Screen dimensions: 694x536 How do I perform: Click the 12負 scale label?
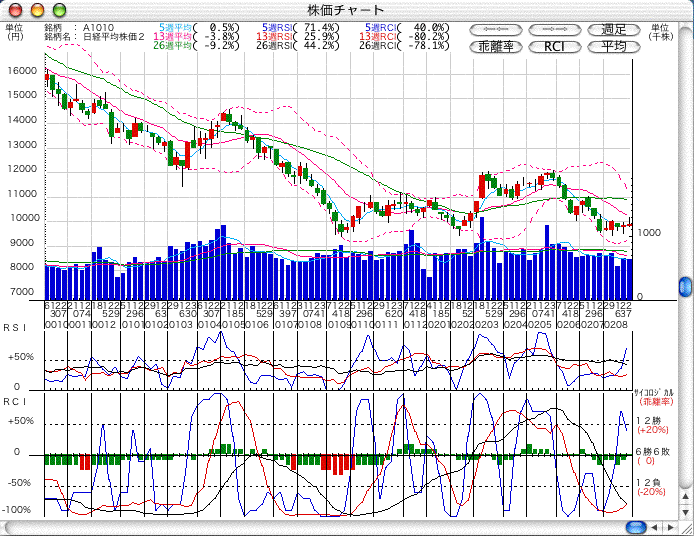tap(648, 482)
